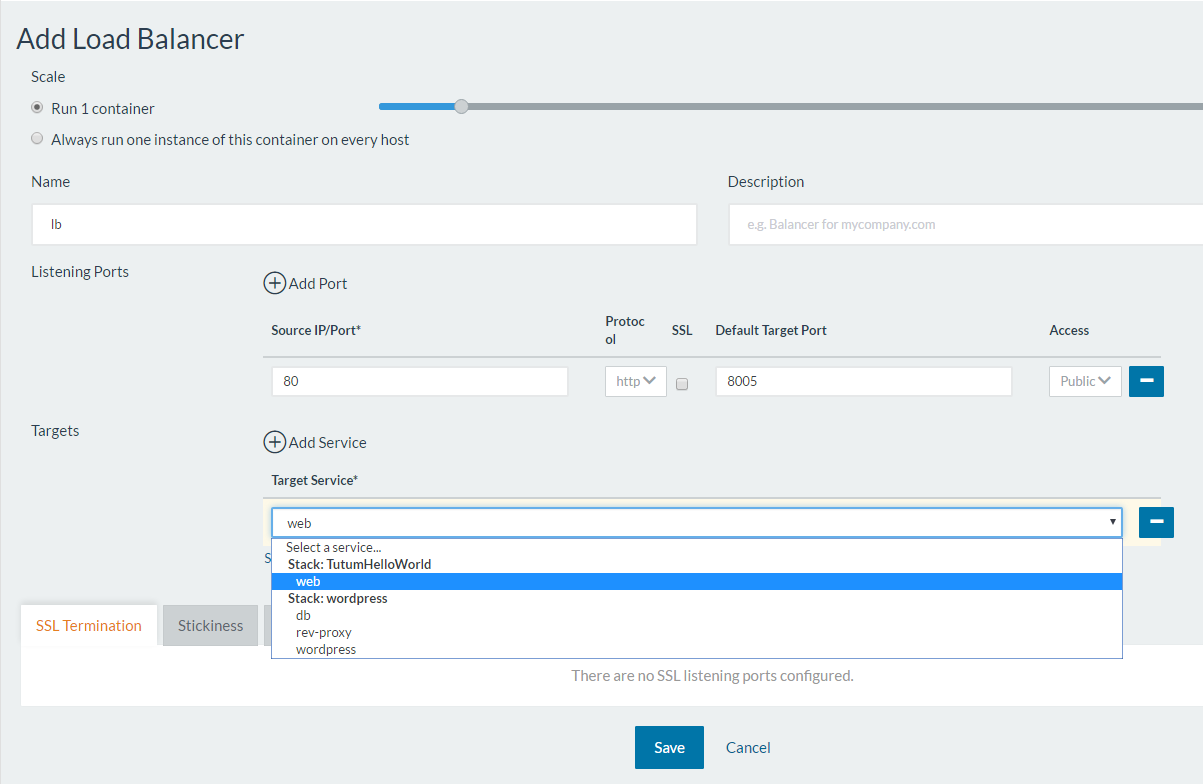The width and height of the screenshot is (1203, 784).
Task: Select the Run 1 container option
Action: [x=36, y=106]
